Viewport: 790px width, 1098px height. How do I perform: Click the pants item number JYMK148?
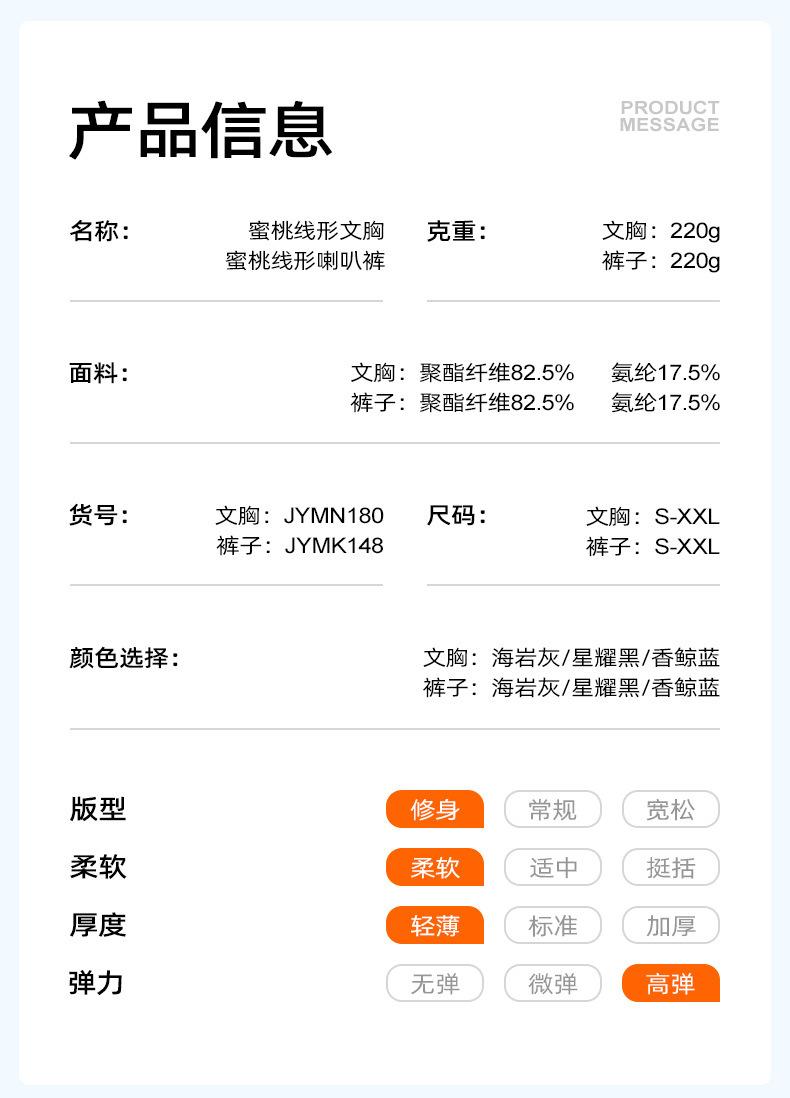pos(333,546)
